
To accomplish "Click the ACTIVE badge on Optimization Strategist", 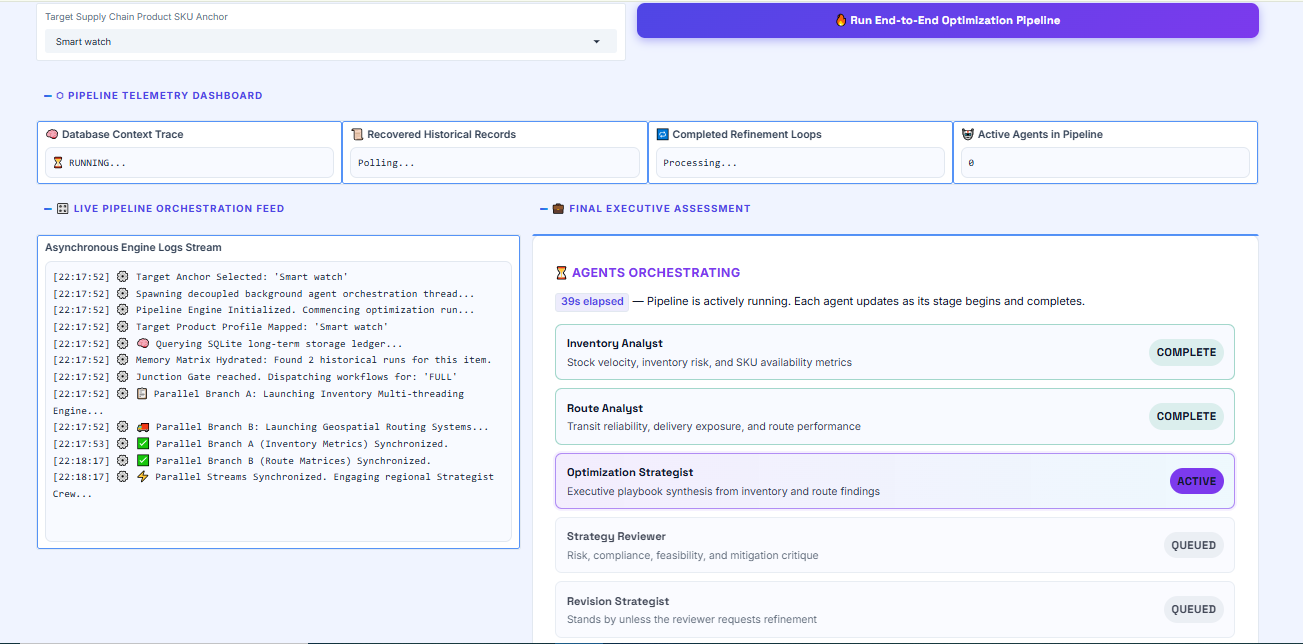I will [x=1196, y=481].
